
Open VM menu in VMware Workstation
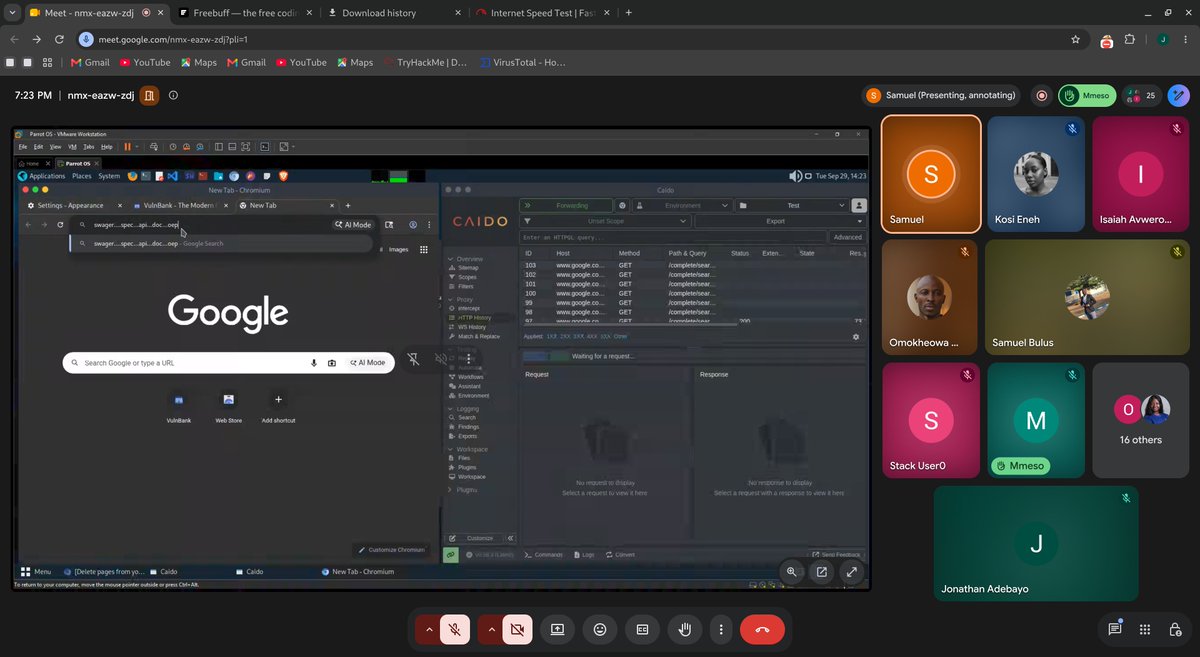[73, 146]
